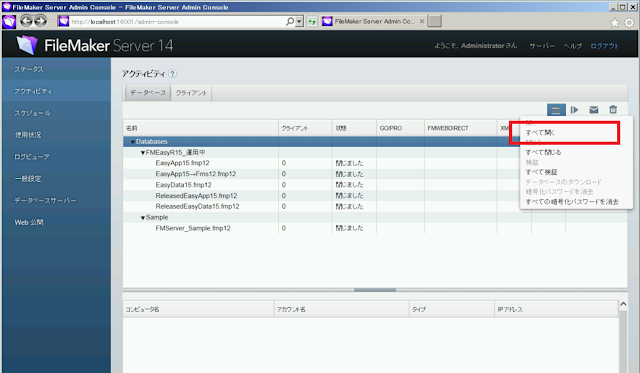The height and width of the screenshot is (373, 640).
Task: Switch to the クライアント tab
Action: [191, 93]
